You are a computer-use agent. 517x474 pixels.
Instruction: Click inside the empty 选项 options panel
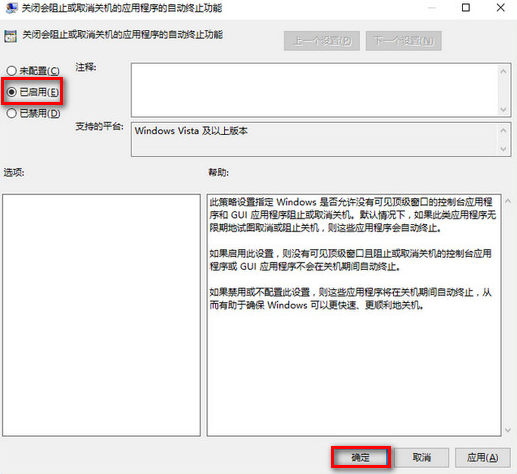(x=101, y=315)
